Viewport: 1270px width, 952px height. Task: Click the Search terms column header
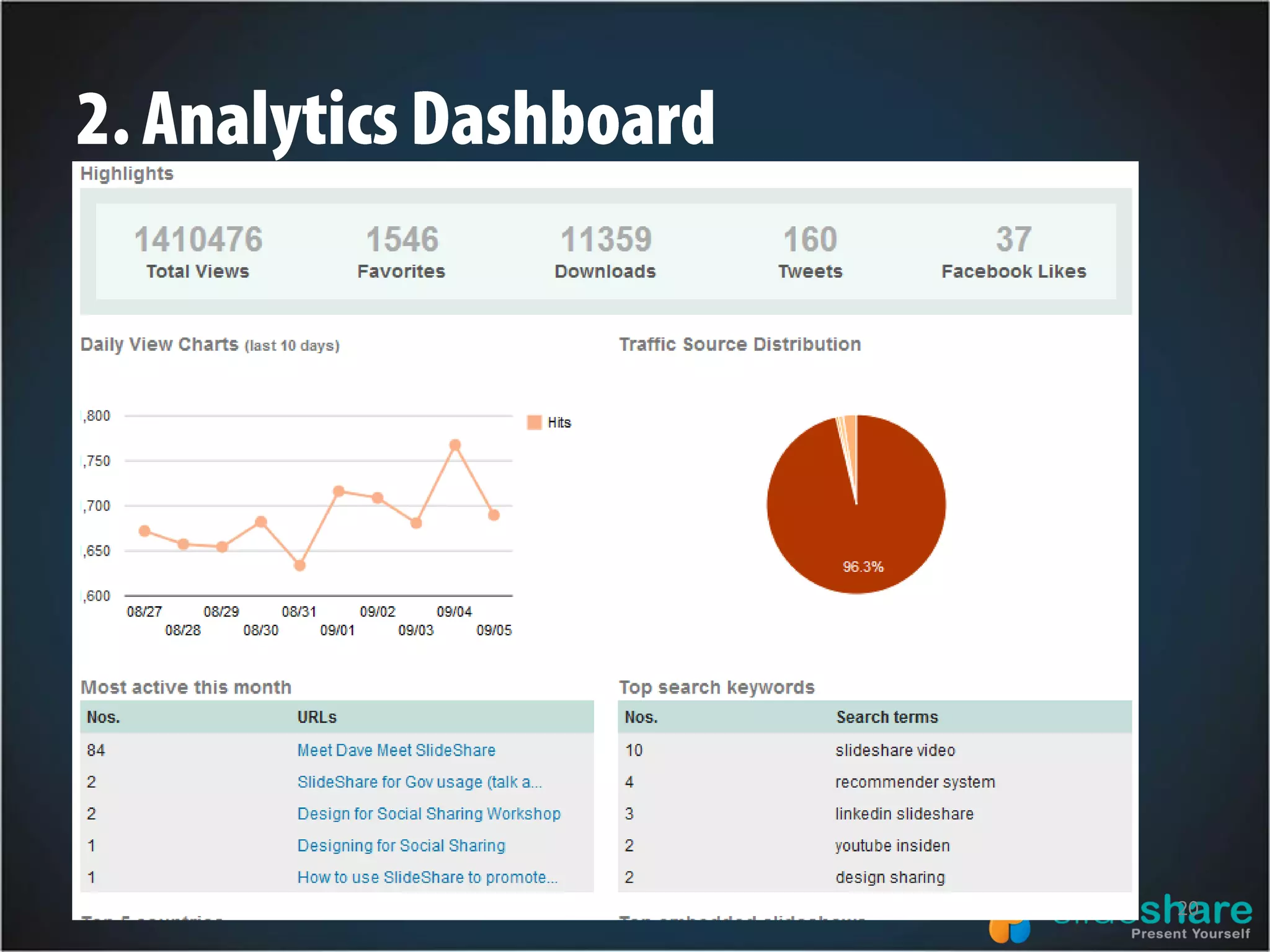pyautogui.click(x=887, y=717)
